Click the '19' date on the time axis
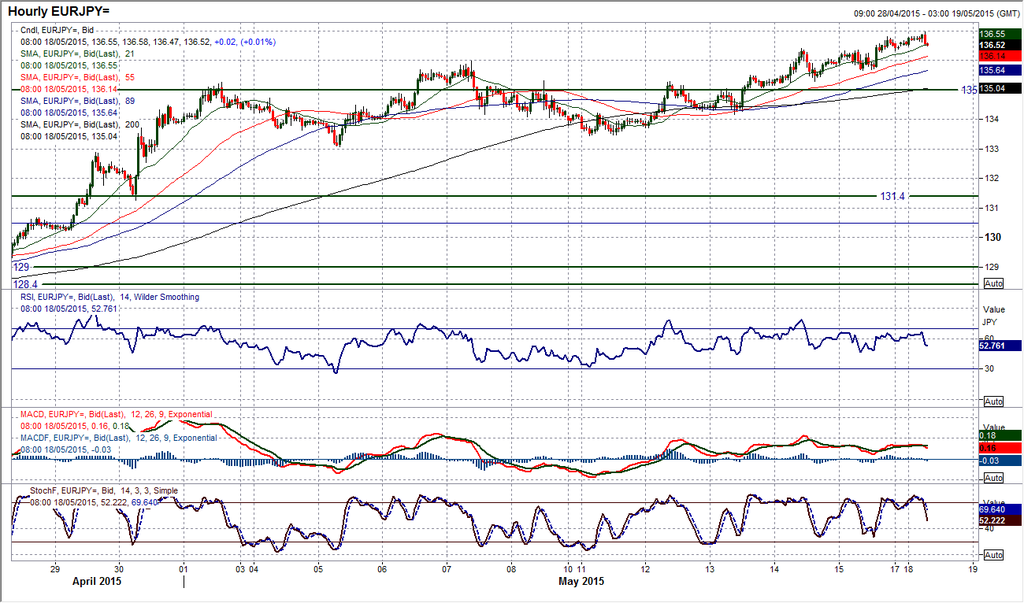The height and width of the screenshot is (603, 1024). tap(973, 568)
